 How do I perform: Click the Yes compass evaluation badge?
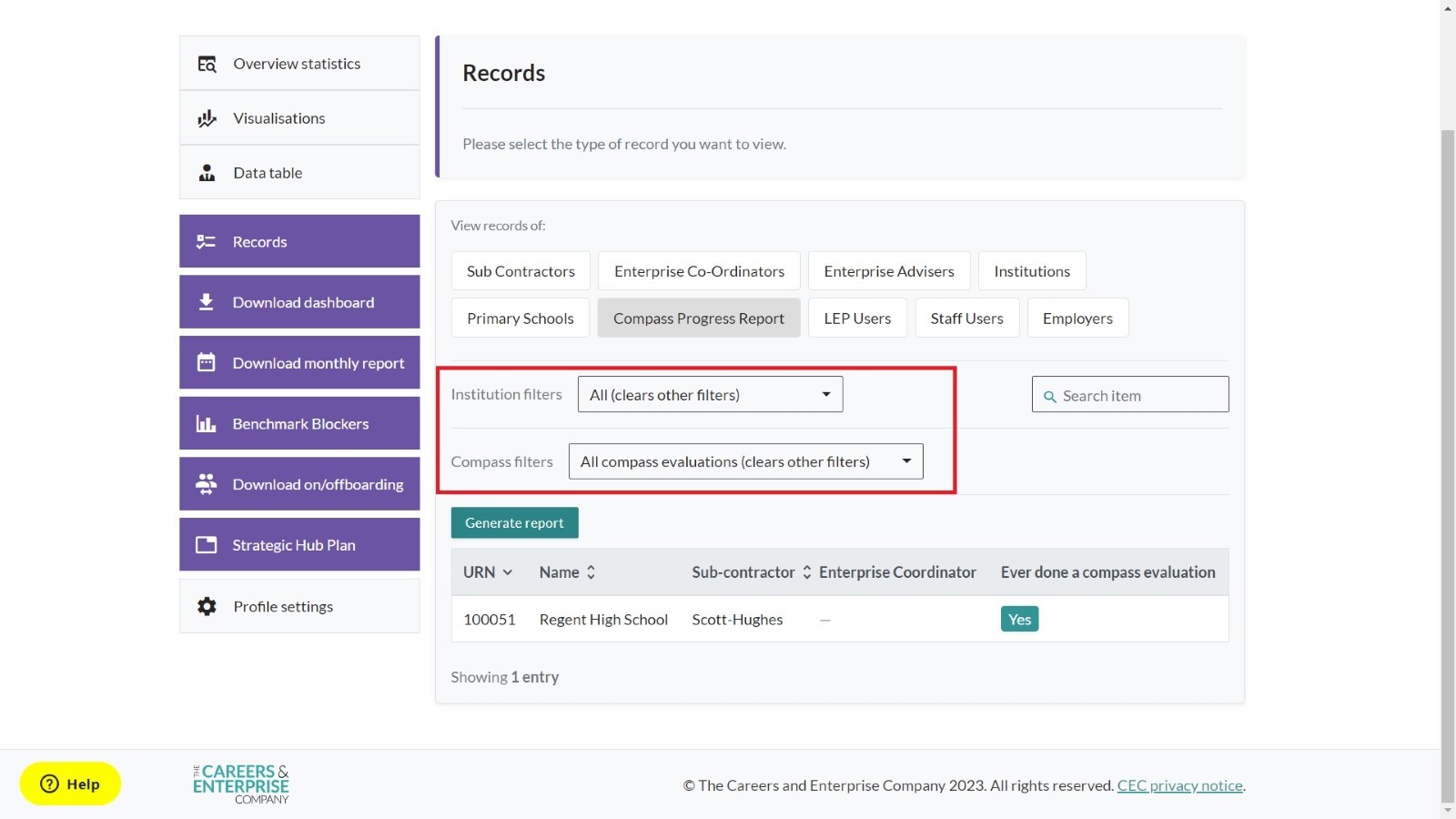[1020, 619]
